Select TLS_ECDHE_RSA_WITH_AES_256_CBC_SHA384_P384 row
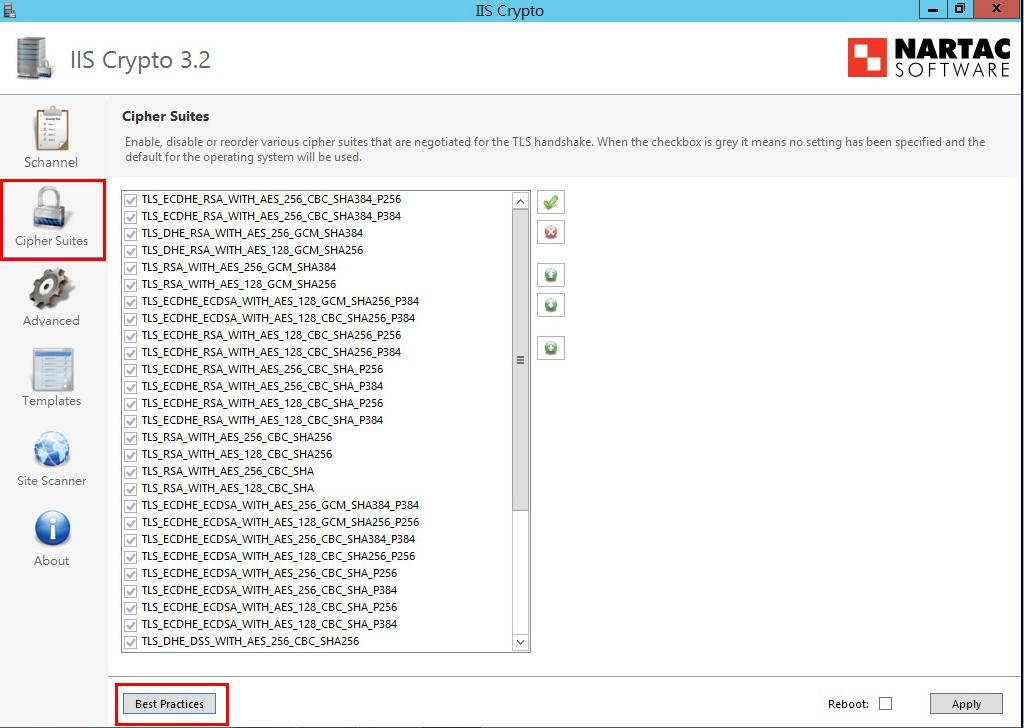 pyautogui.click(x=317, y=216)
